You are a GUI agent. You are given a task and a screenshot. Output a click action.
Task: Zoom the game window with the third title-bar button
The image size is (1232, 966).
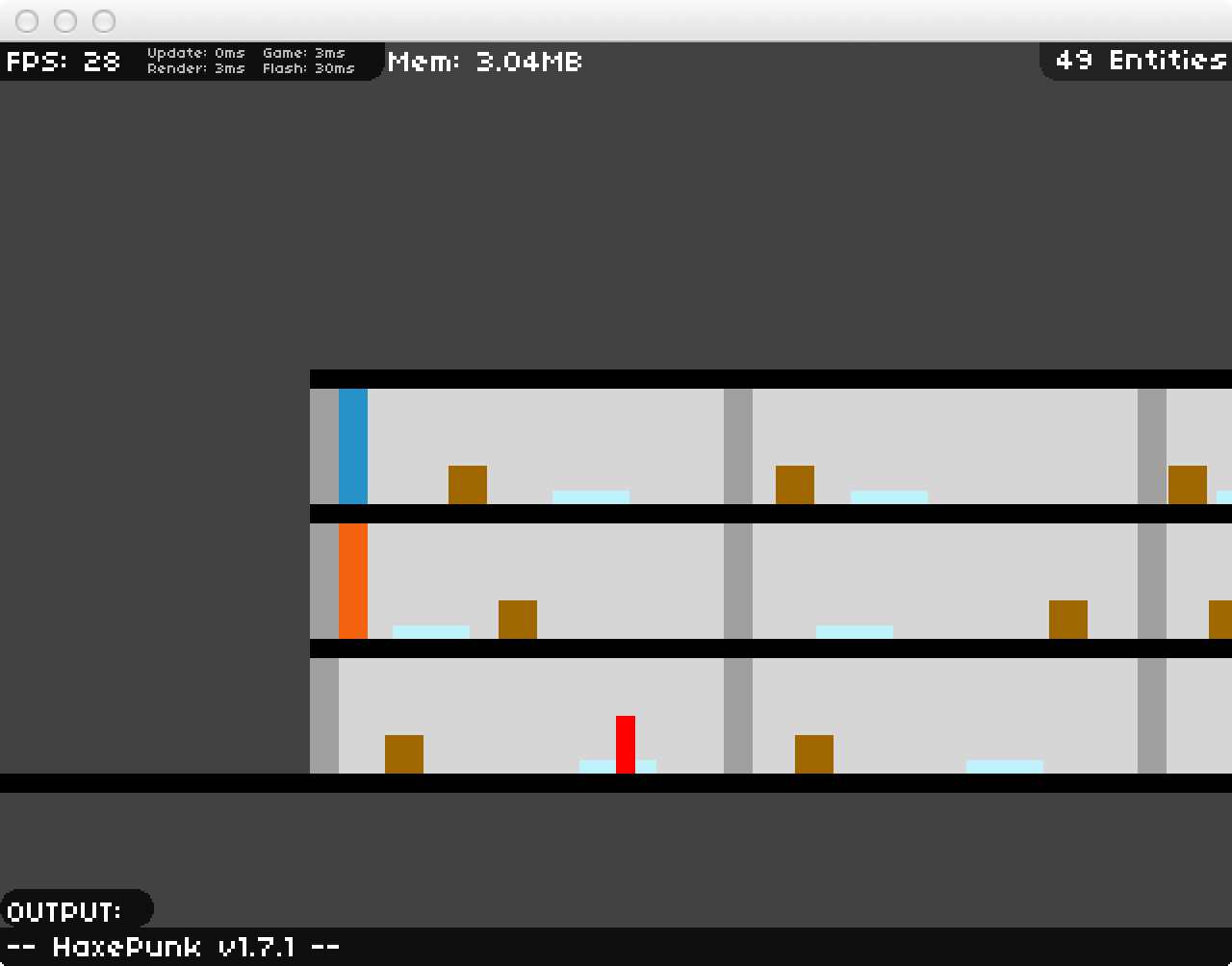[104, 20]
